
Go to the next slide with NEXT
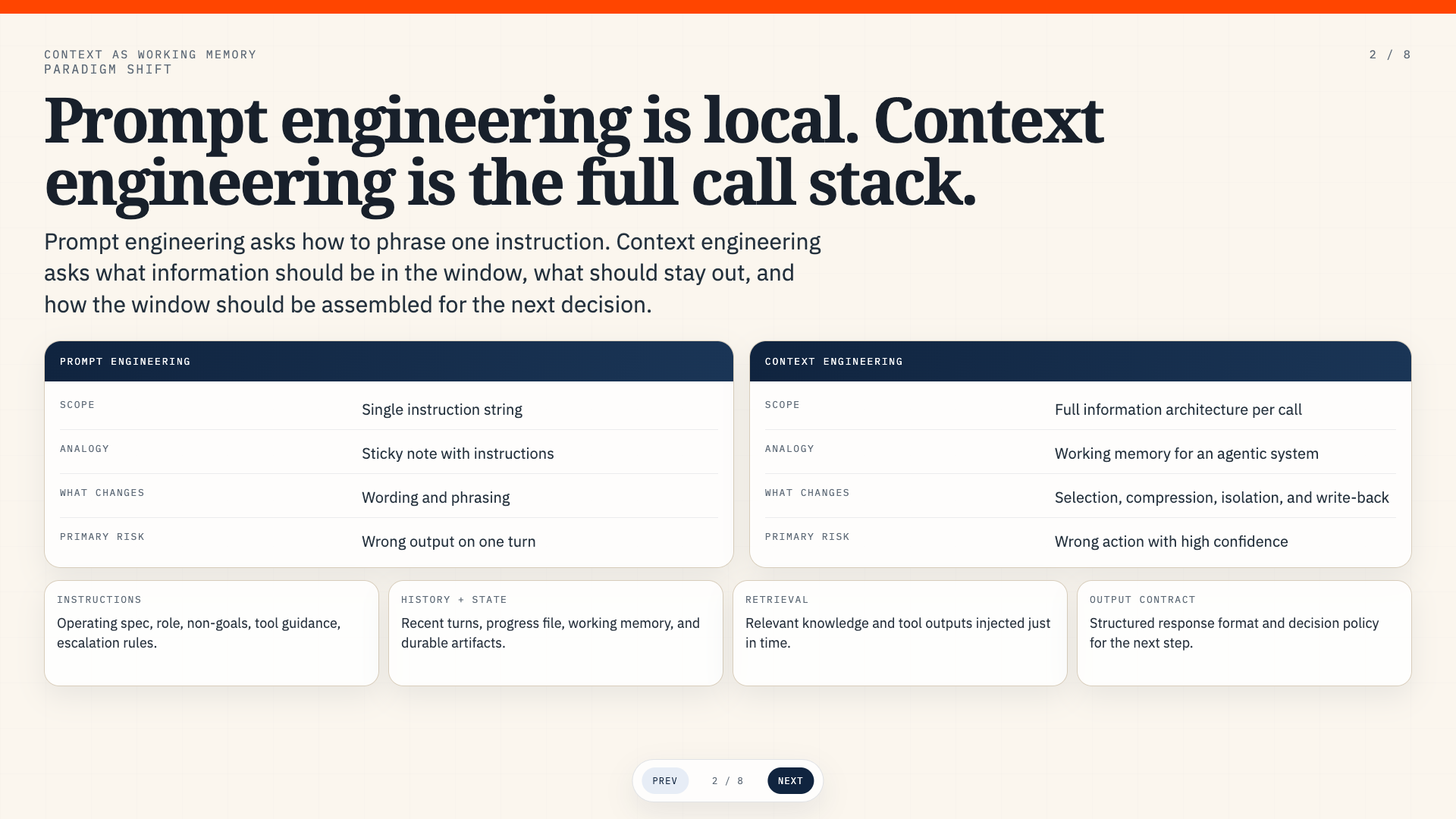pyautogui.click(x=790, y=780)
